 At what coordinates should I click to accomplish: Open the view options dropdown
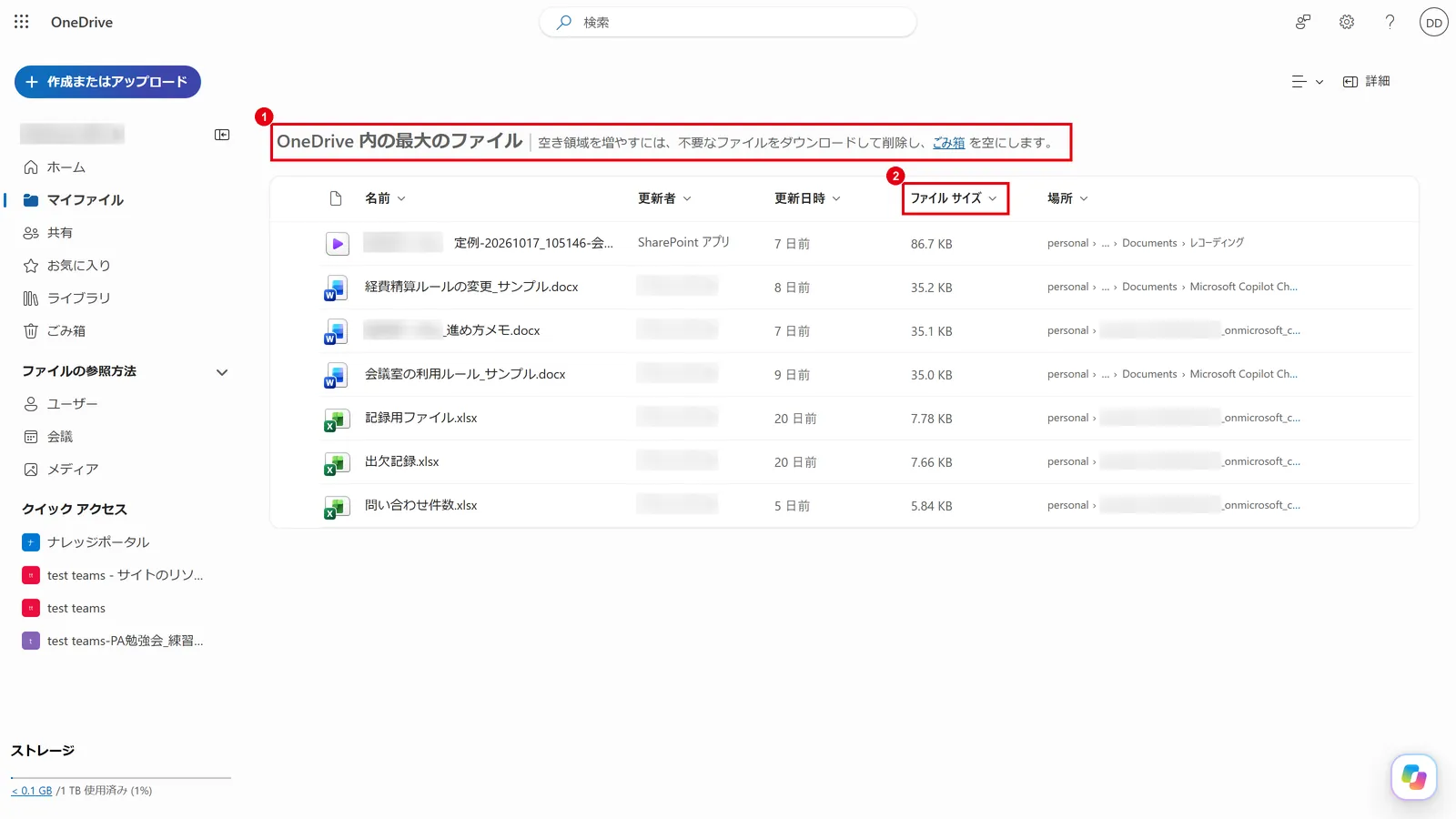click(1308, 82)
